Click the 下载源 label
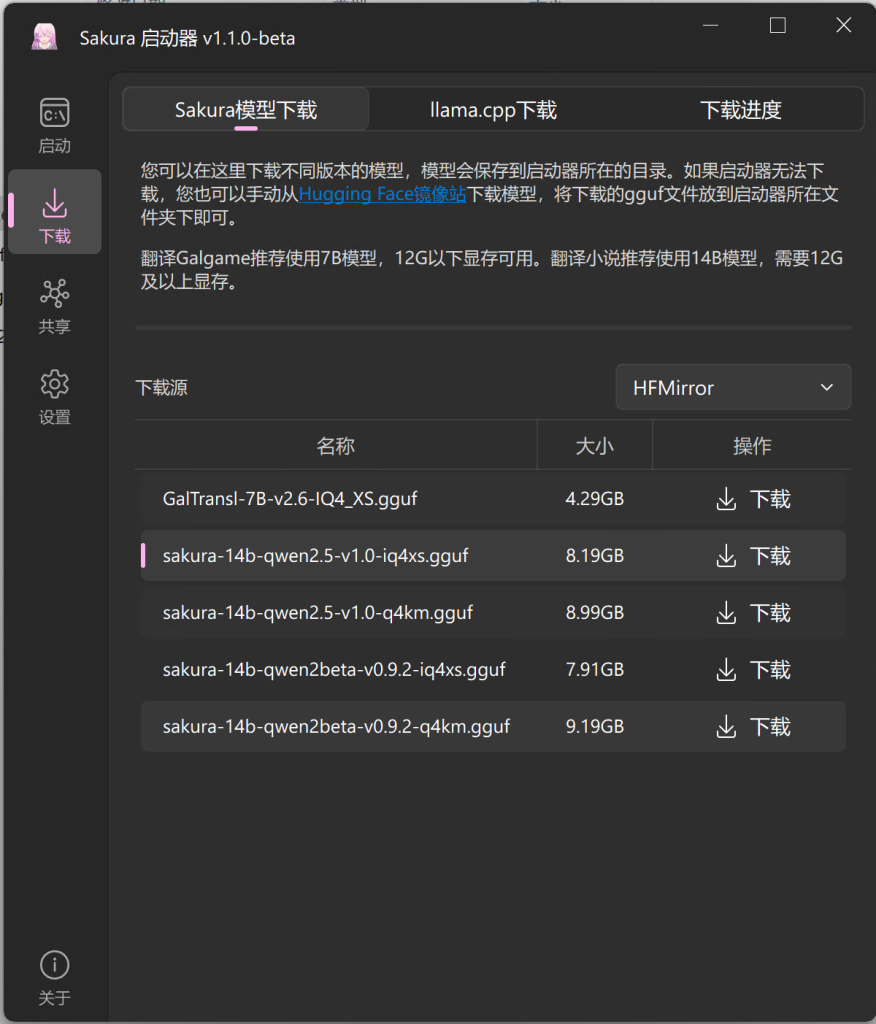876x1024 pixels. pos(161,388)
